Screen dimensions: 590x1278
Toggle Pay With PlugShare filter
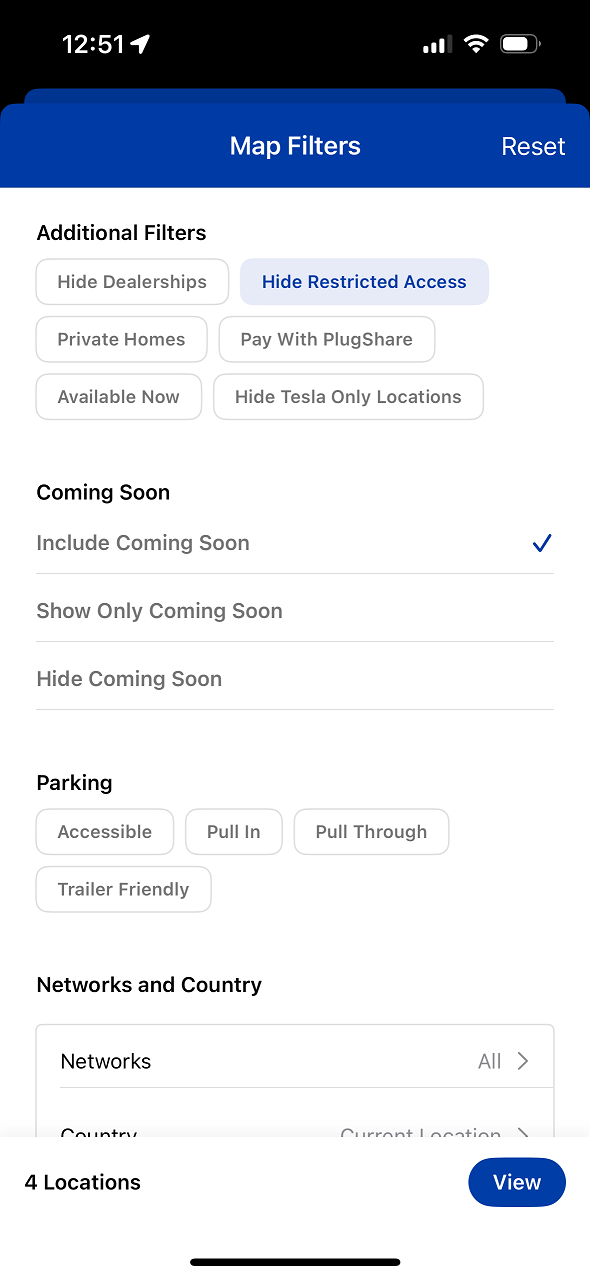tap(327, 339)
